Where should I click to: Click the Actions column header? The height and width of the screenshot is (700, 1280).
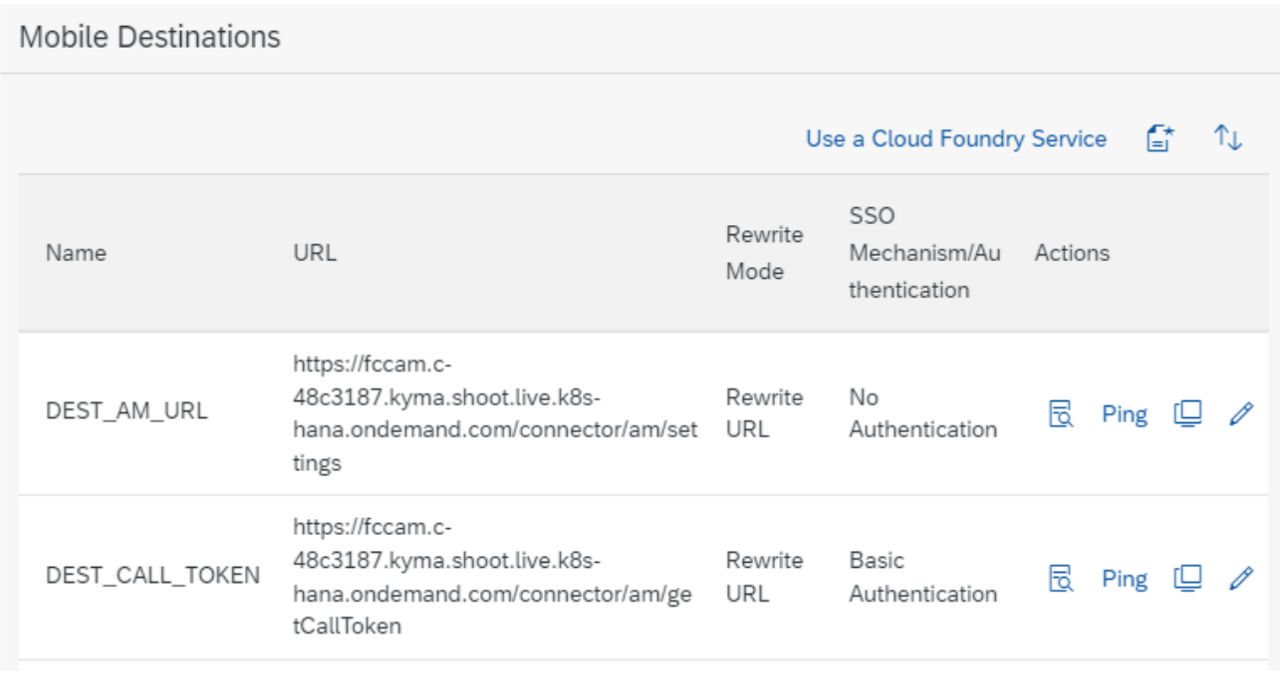[1072, 253]
